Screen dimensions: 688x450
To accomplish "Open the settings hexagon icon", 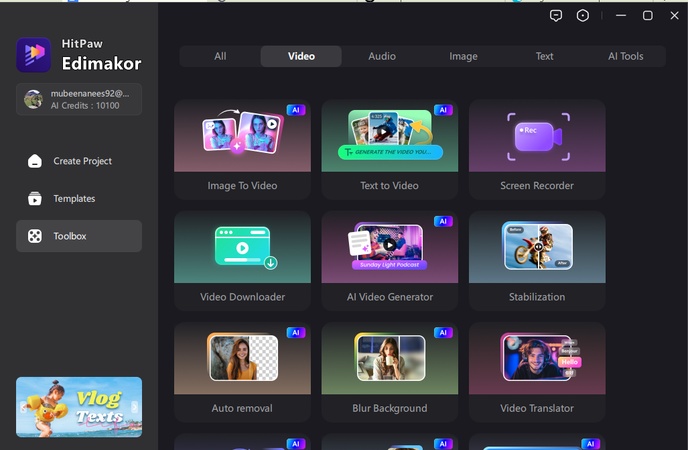I will 583,16.
